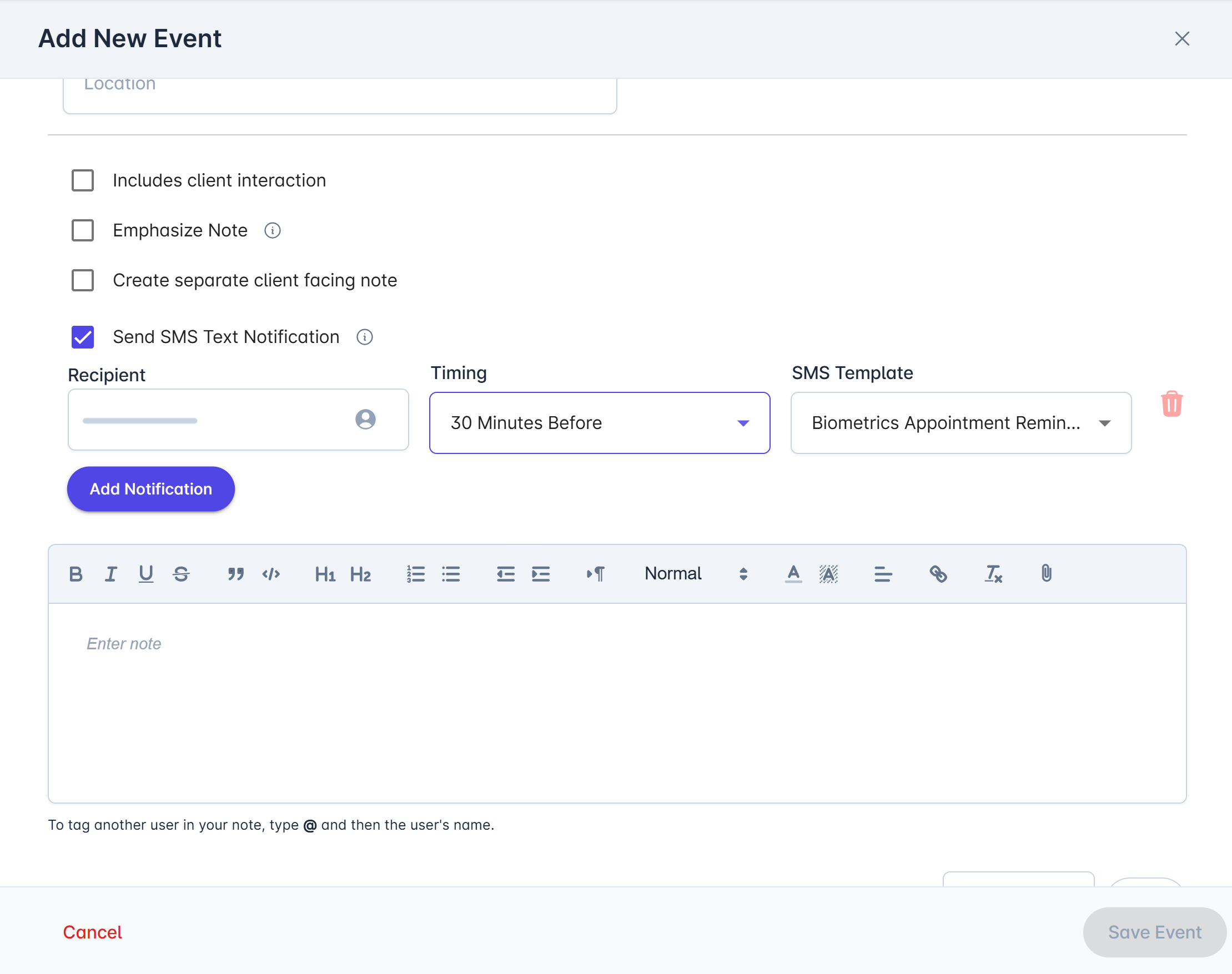
Task: Uncheck Send SMS Text Notification
Action: (82, 337)
